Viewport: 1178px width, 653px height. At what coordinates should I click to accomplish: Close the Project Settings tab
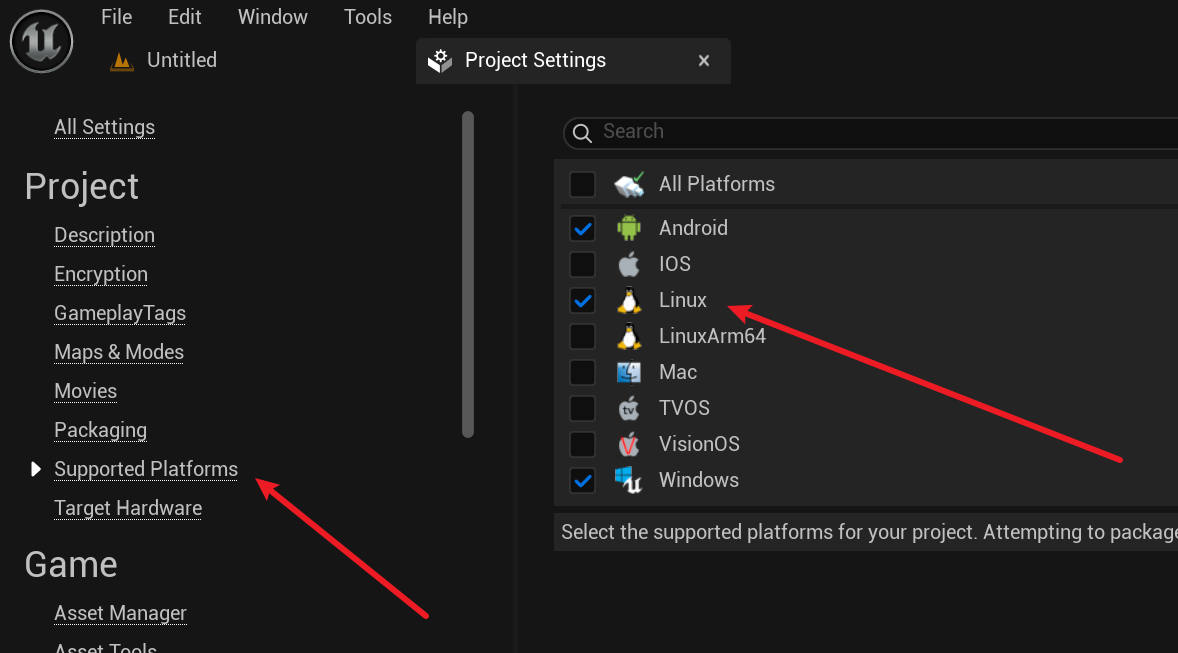[704, 61]
